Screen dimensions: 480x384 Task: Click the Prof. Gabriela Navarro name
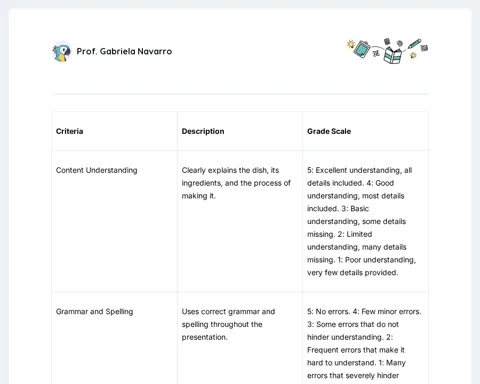pyautogui.click(x=124, y=51)
